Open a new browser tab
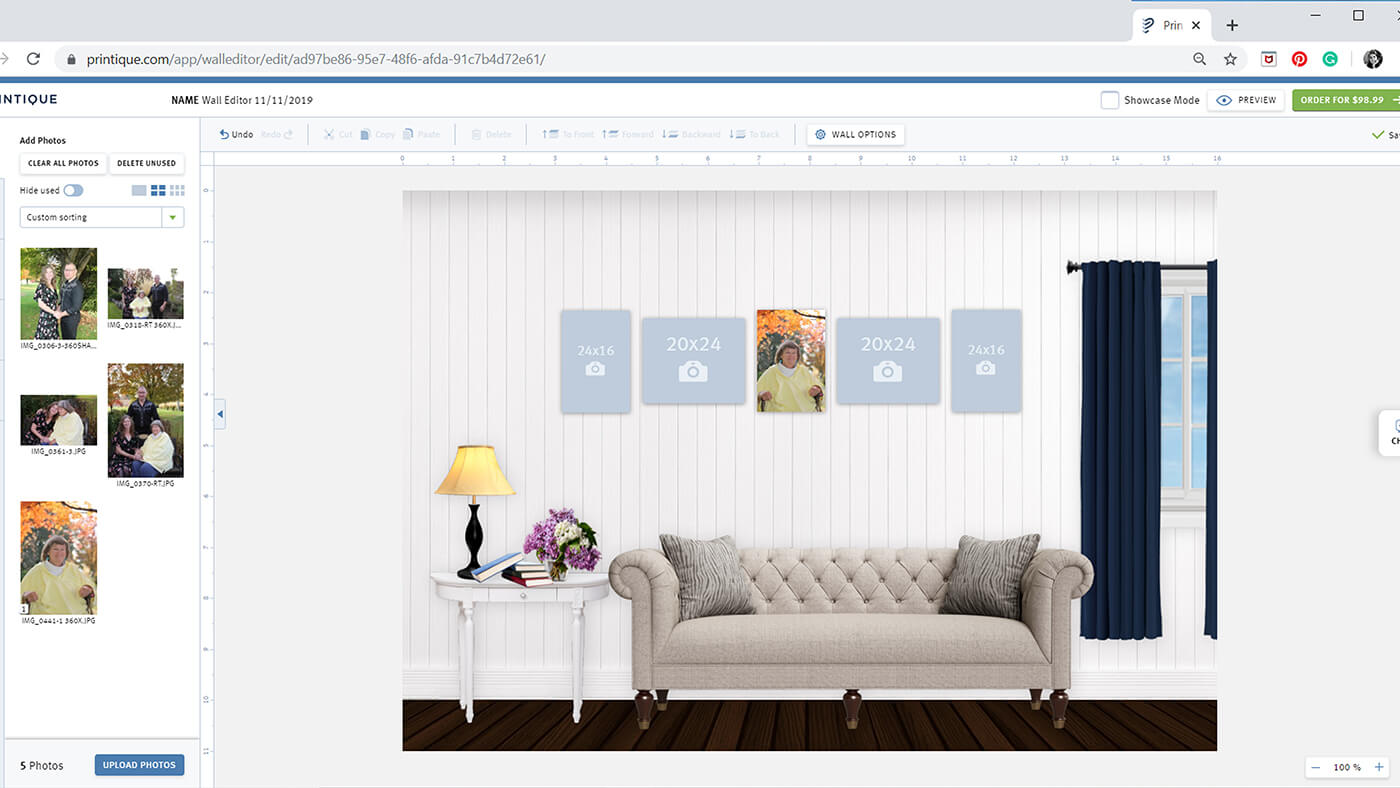The height and width of the screenshot is (788, 1400). click(1232, 25)
